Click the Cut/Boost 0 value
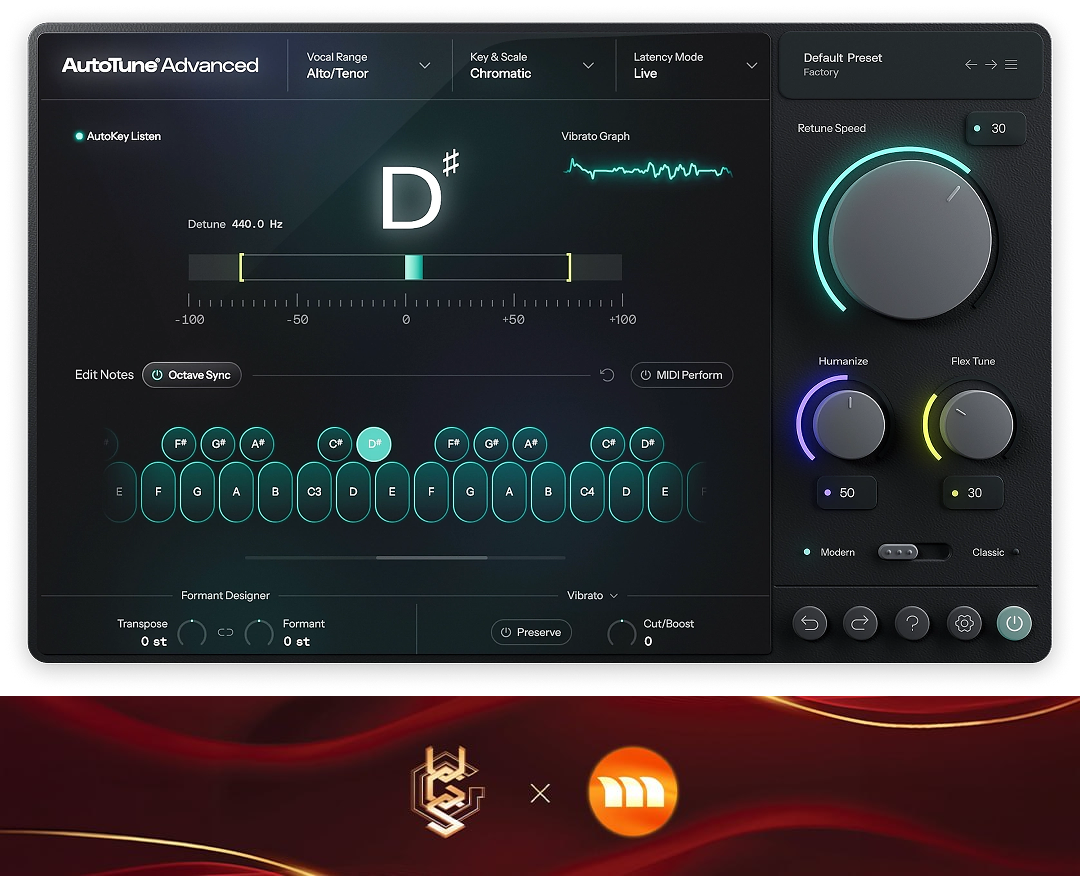The width and height of the screenshot is (1080, 876). 648,641
